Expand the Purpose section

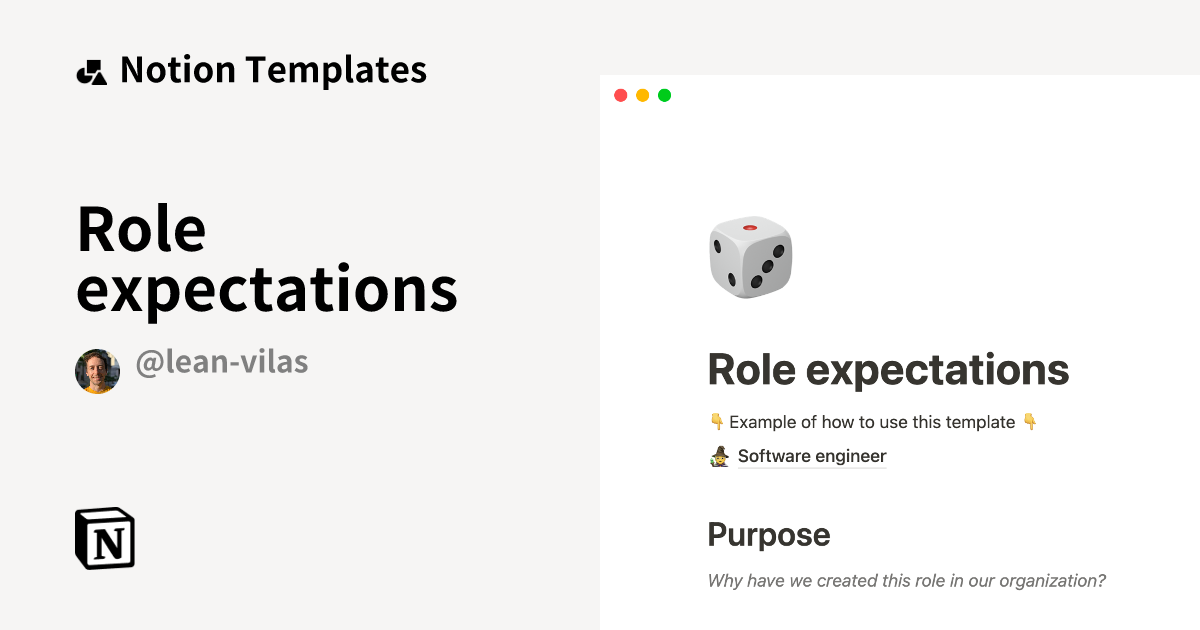[768, 535]
